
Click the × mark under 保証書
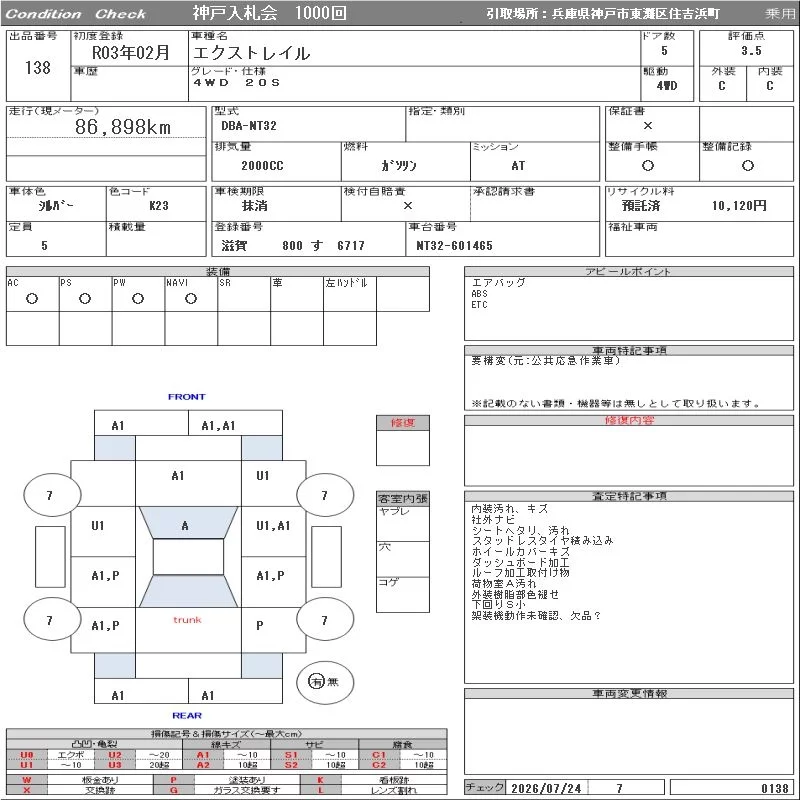pyautogui.click(x=647, y=126)
